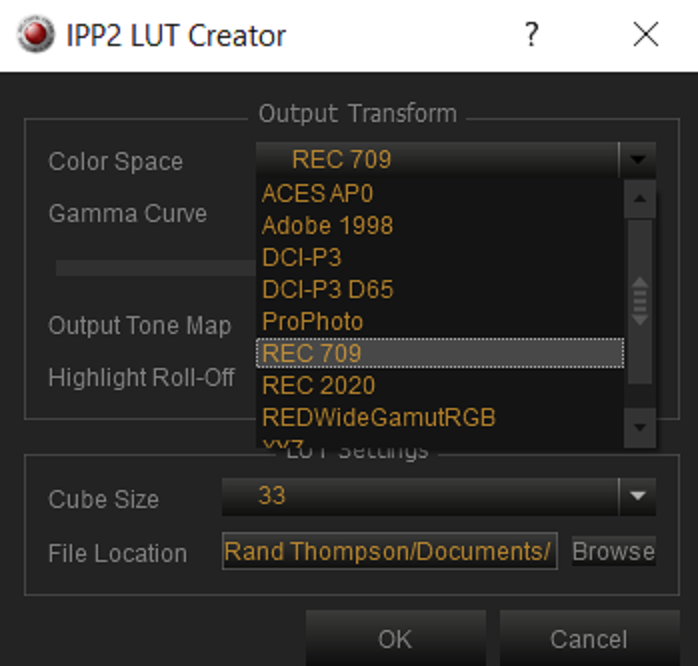The height and width of the screenshot is (666, 698).
Task: Click the list scrollbar up arrow
Action: coord(640,199)
